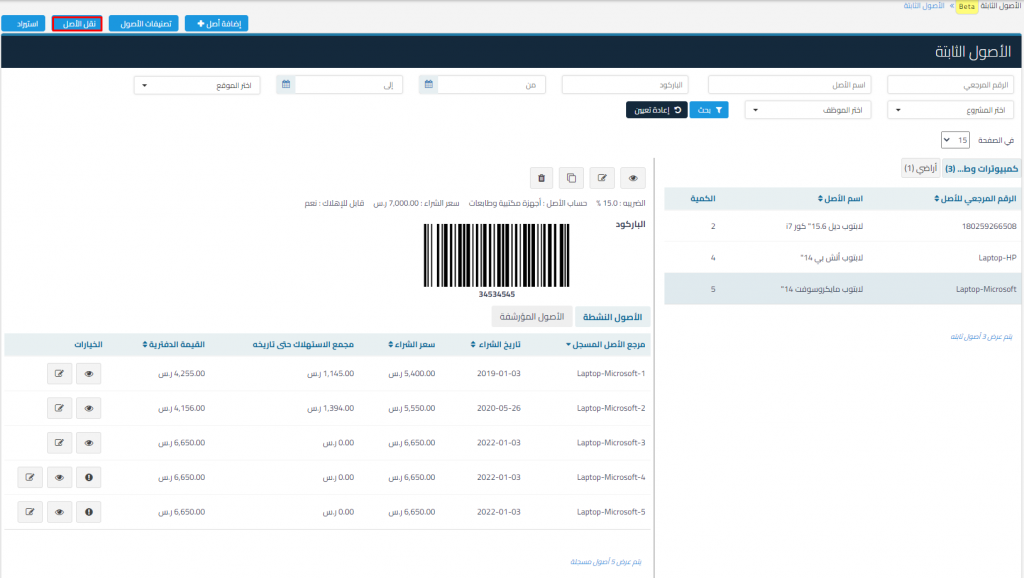Image resolution: width=1024 pixels, height=578 pixels.
Task: Select the 'أراضي (1)' category tab
Action: coord(919,168)
